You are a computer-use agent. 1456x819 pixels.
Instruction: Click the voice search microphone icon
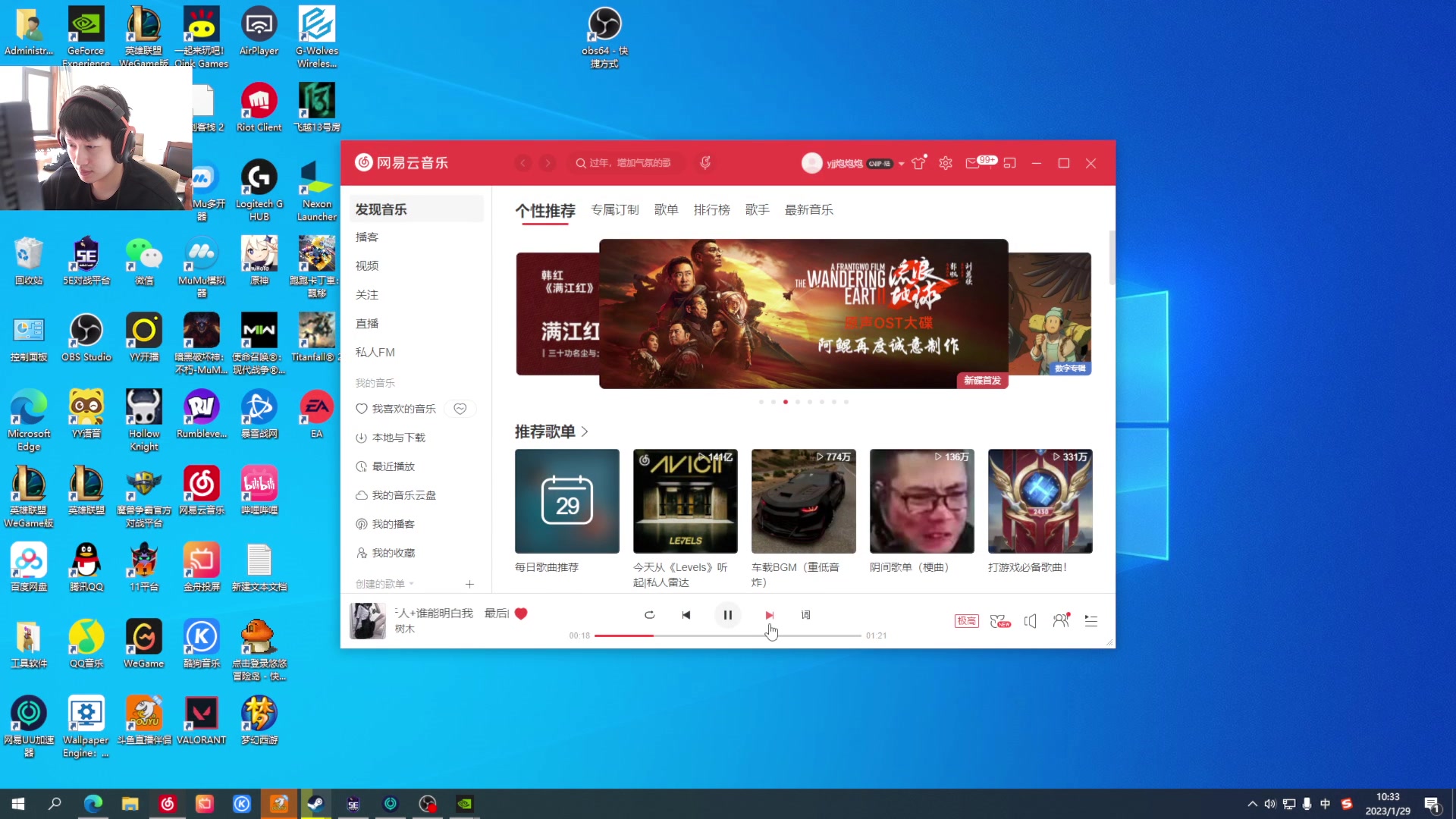point(705,163)
